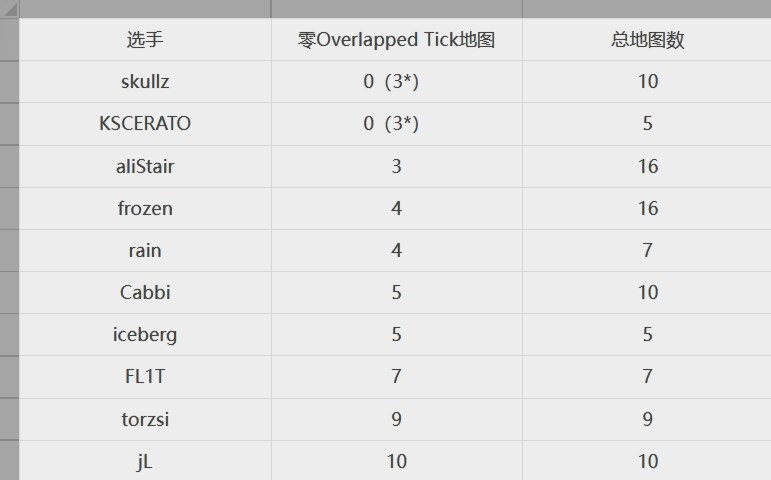Click the torzsi player cell
The height and width of the screenshot is (480, 771).
[x=145, y=418]
